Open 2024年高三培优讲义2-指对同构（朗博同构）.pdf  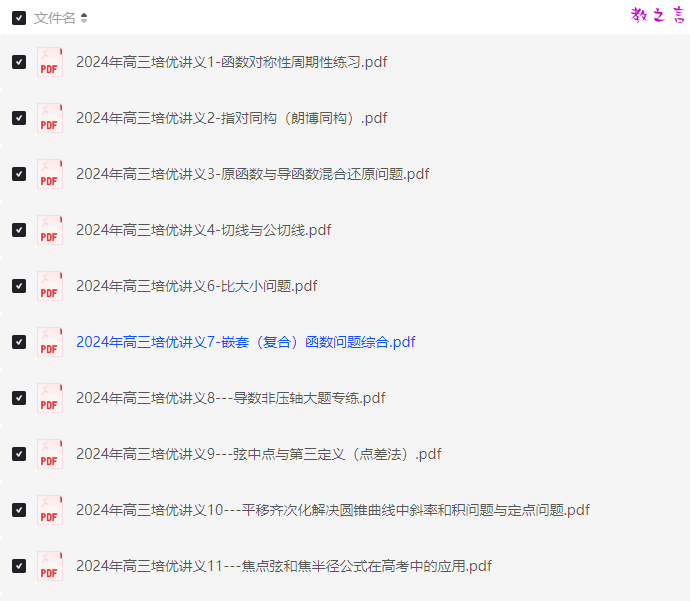231,118
